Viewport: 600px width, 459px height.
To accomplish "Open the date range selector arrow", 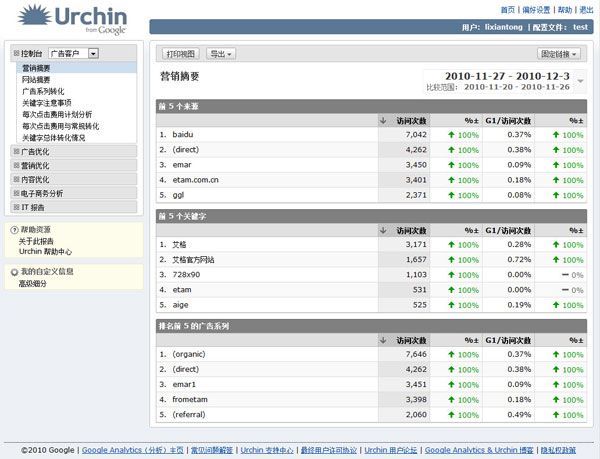I will (580, 81).
